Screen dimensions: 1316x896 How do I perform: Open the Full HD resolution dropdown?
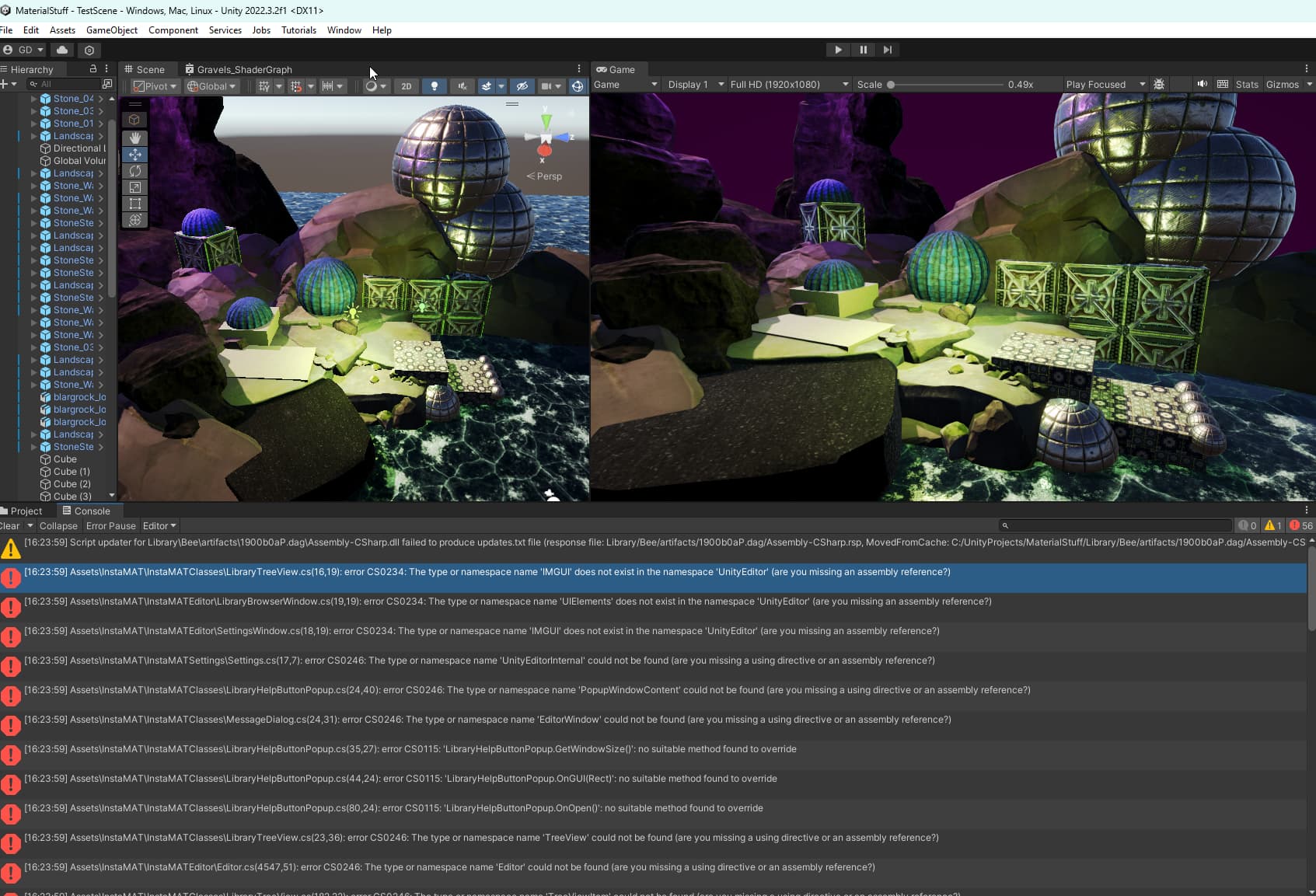788,84
